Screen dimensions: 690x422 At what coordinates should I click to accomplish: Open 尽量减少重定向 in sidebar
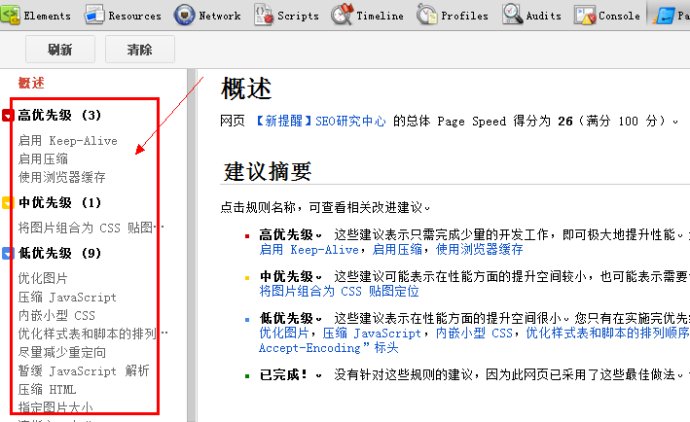[x=62, y=352]
